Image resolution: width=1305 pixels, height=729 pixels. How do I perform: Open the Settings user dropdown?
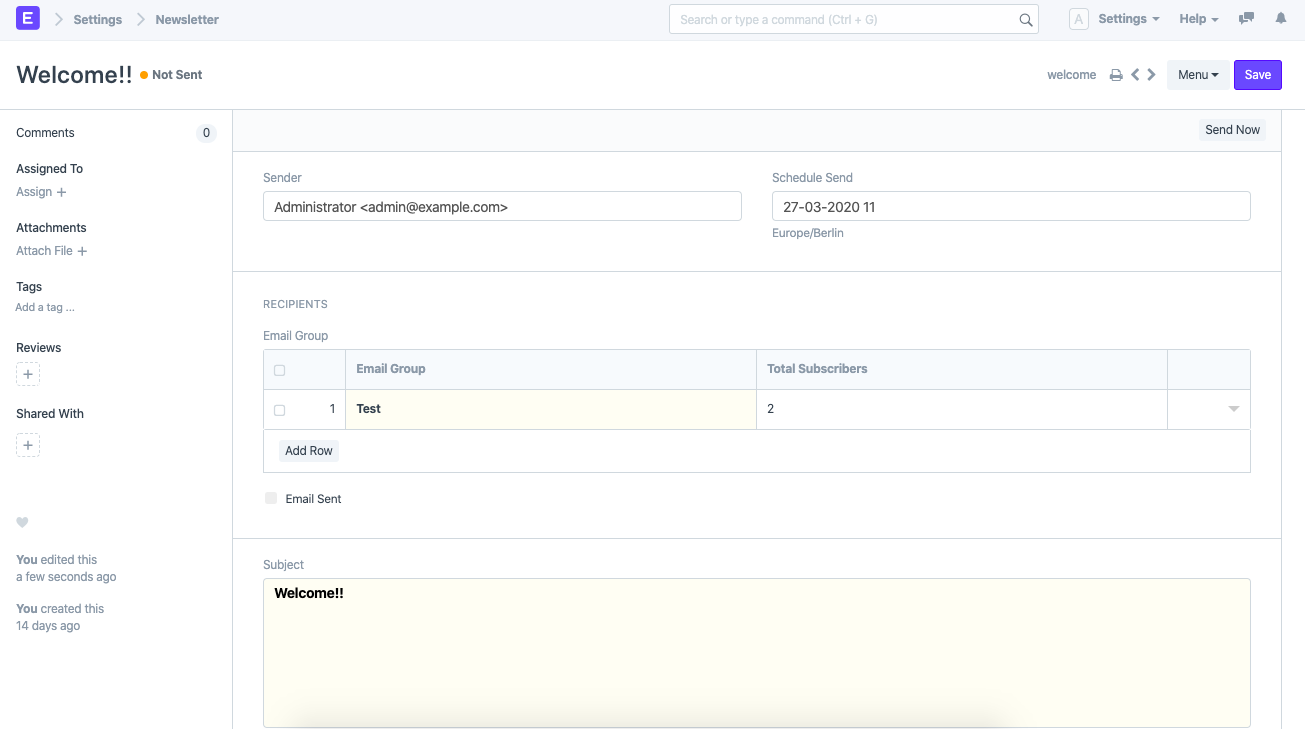(1128, 19)
